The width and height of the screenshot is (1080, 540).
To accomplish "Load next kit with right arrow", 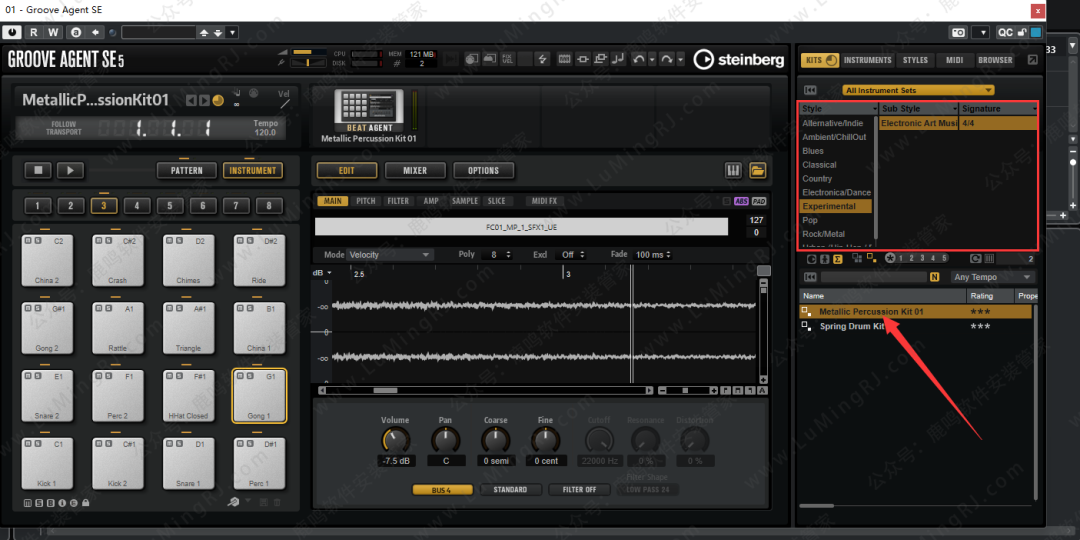I will 204,101.
